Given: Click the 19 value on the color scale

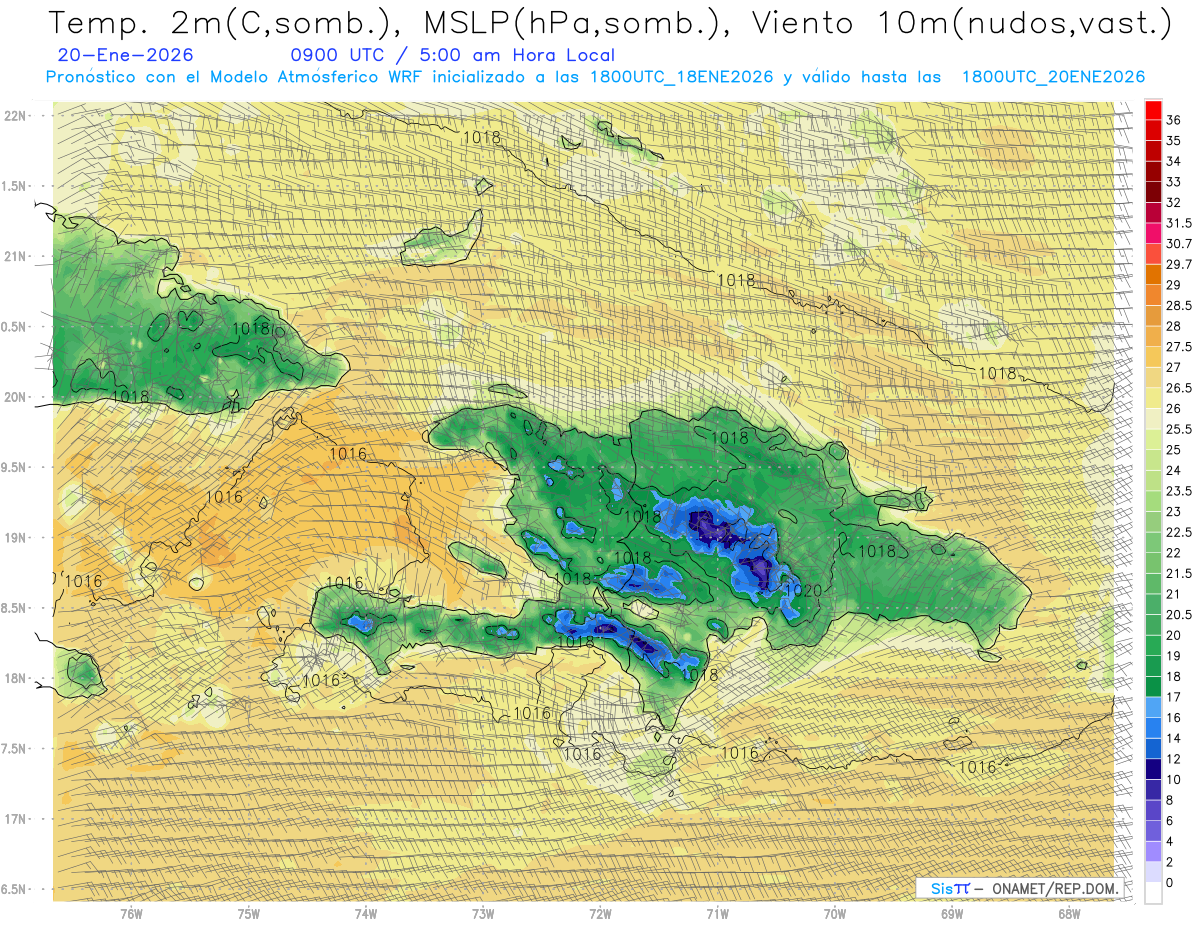Looking at the screenshot, I should 1174,656.
